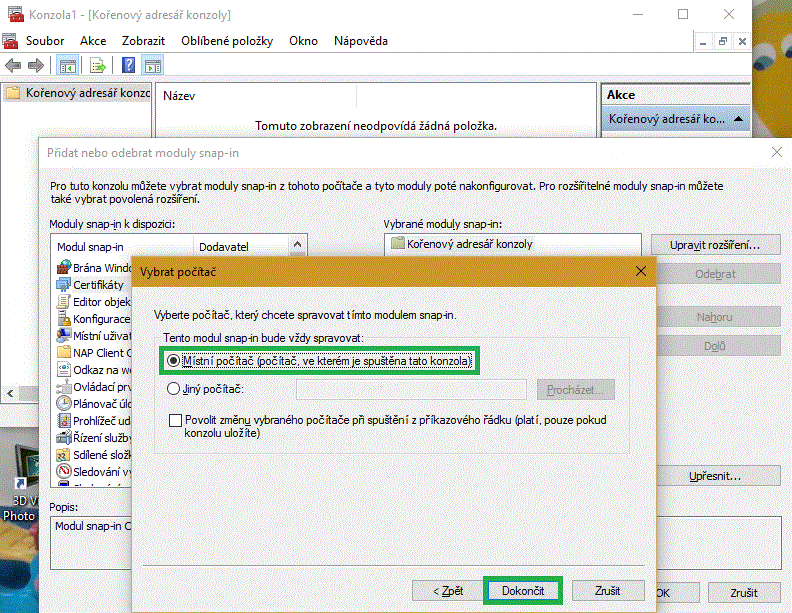Click the Dokončit button

pyautogui.click(x=523, y=591)
